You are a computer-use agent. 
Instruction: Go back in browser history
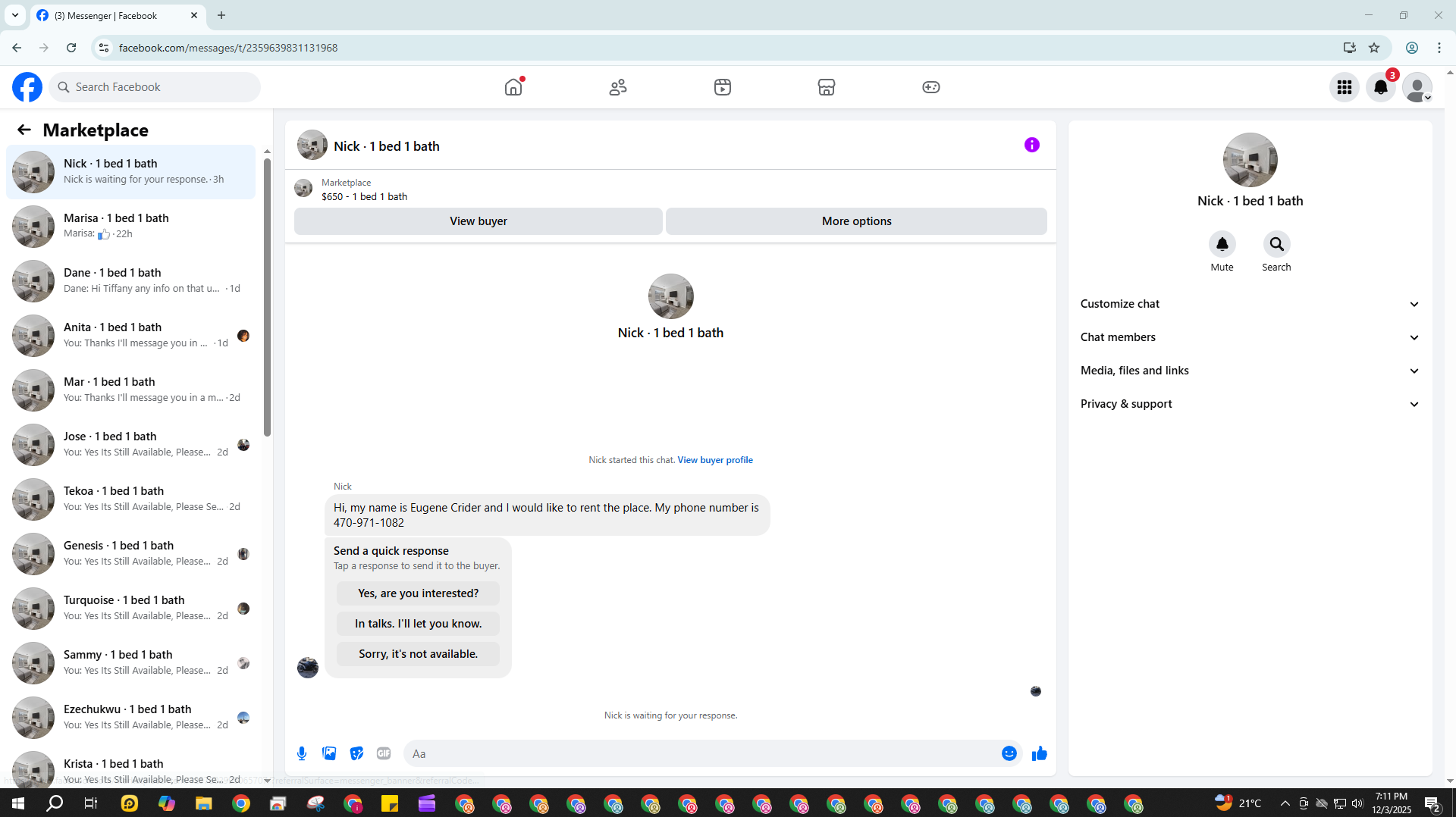click(17, 48)
